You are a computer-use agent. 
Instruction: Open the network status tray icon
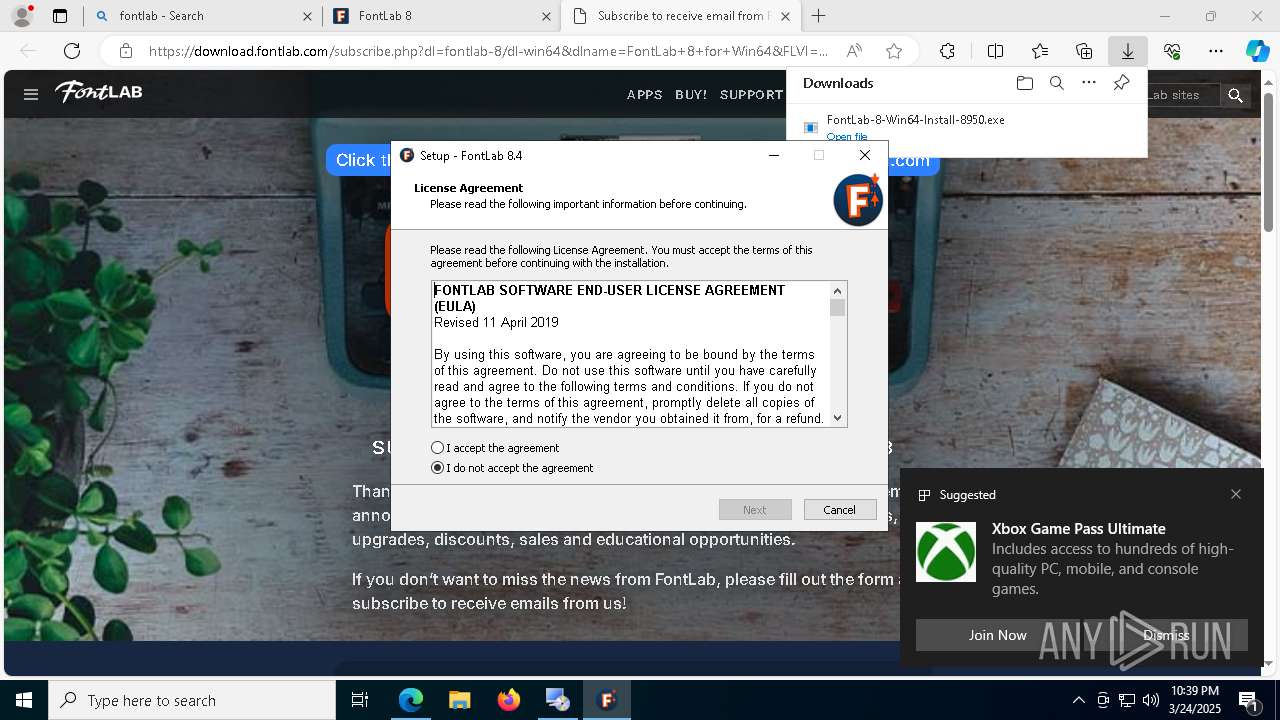(x=1127, y=700)
